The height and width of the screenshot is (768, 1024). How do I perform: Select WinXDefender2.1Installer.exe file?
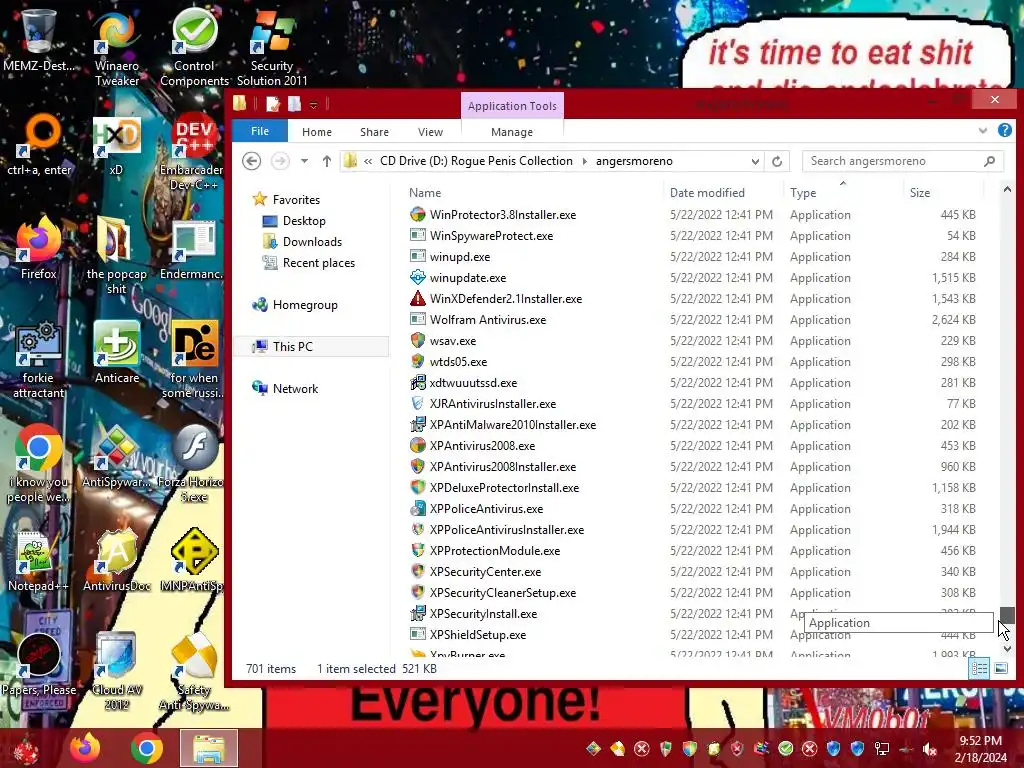tap(505, 298)
